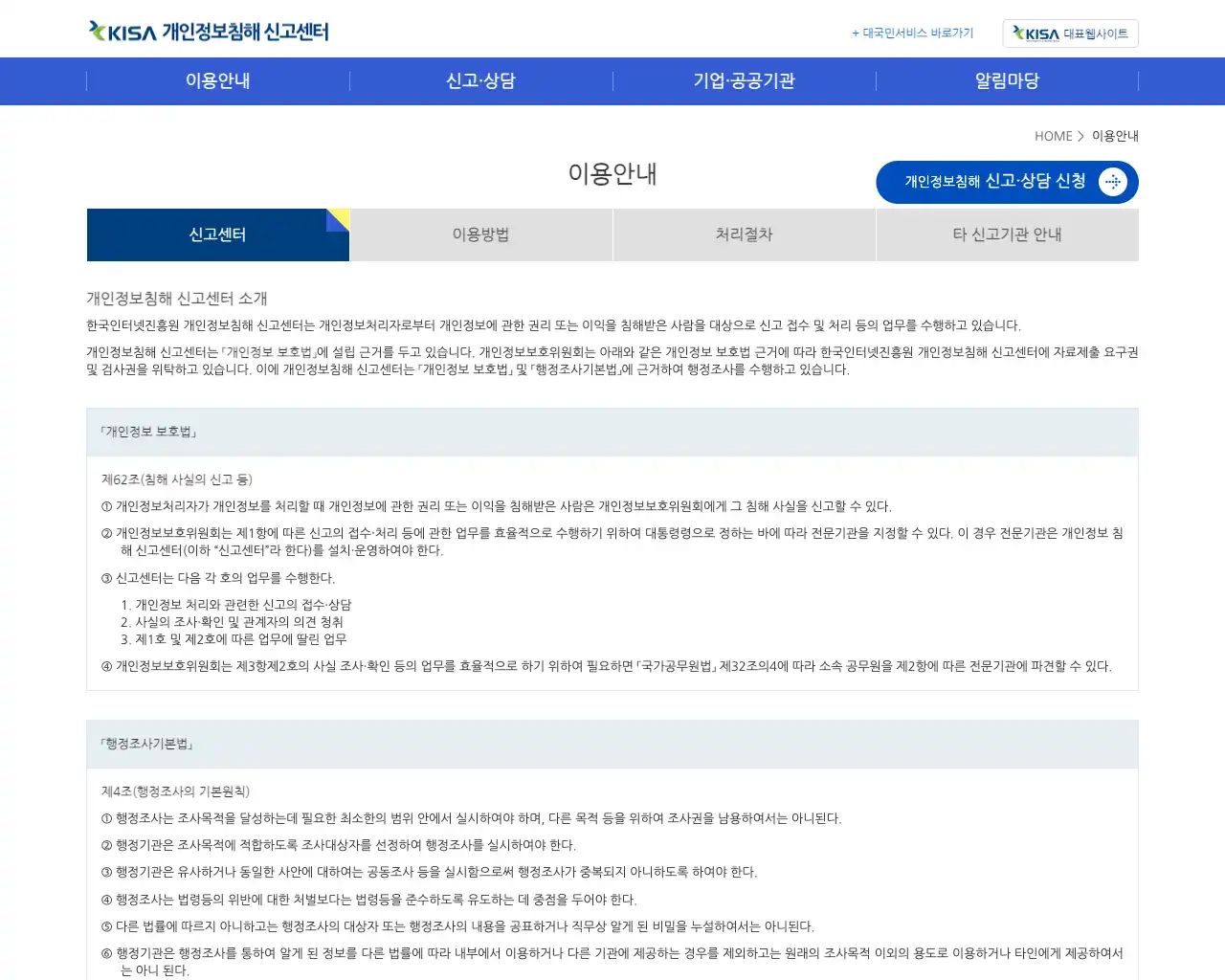Click item 1. 개인정보 처리와 관련한 신고의 접수·상담
Screen dimensions: 1225x980
pos(236,605)
